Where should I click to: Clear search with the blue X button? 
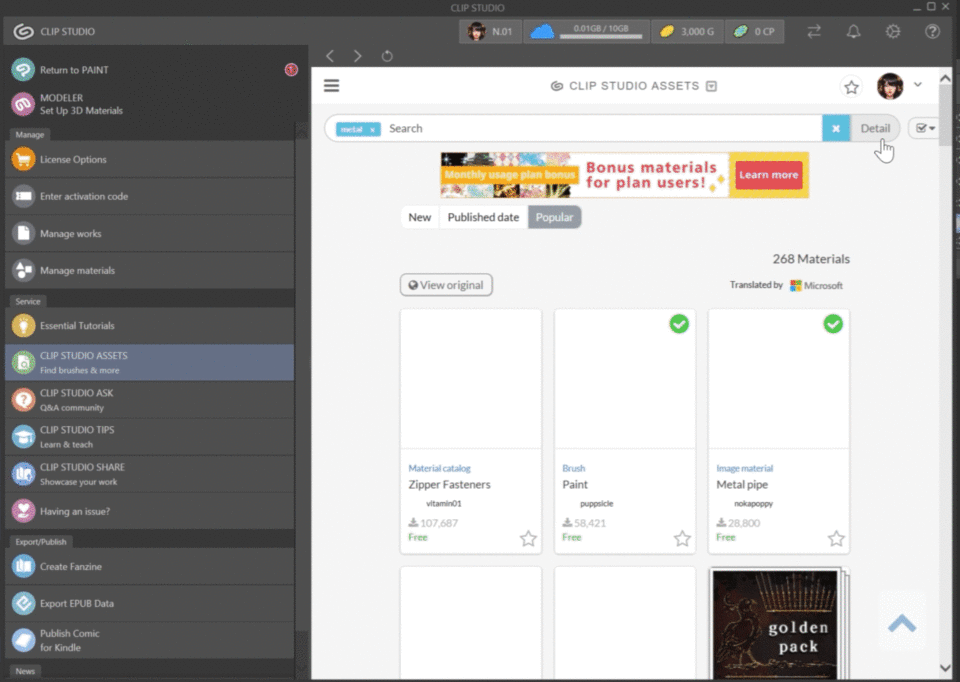[x=836, y=129]
